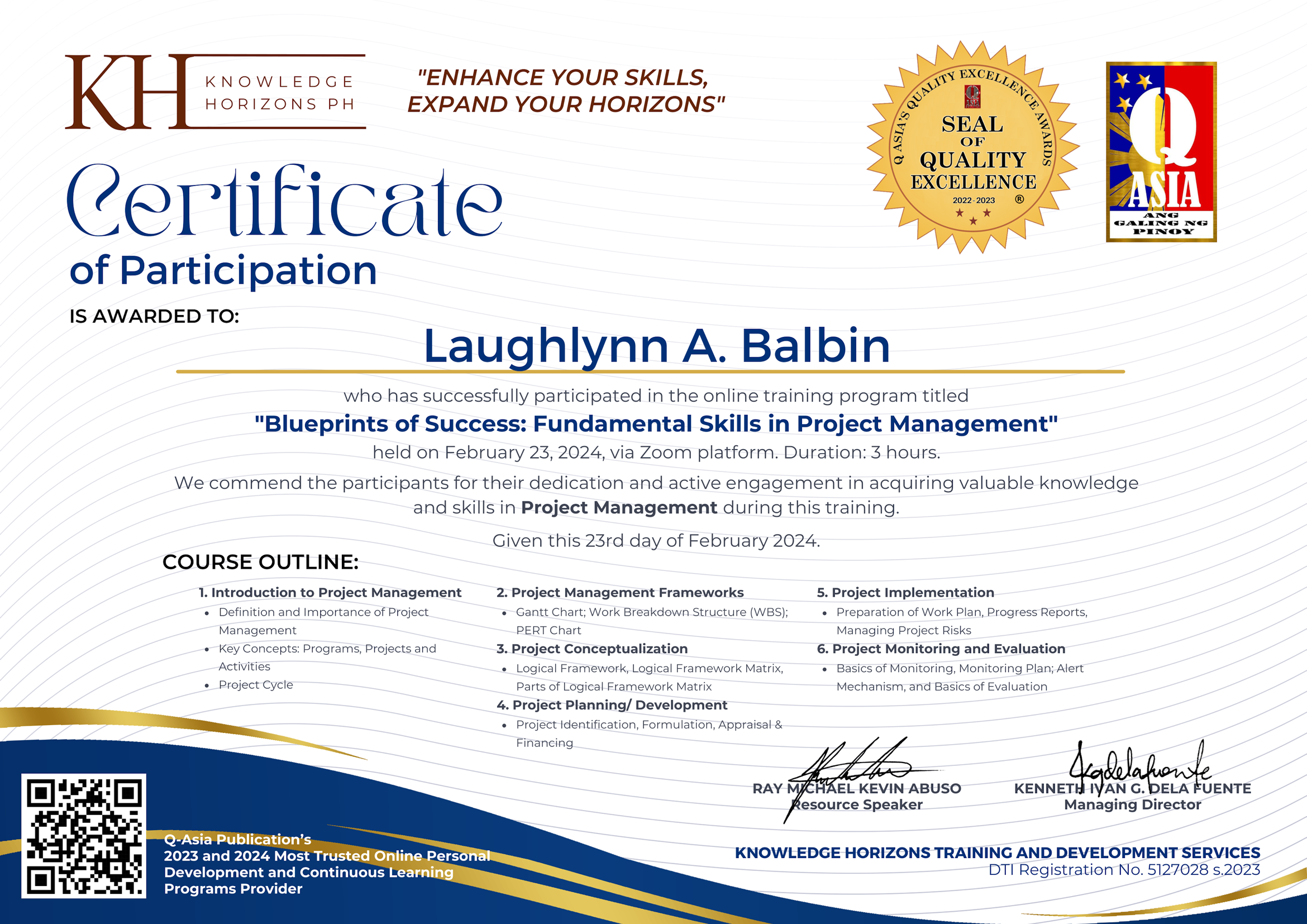
Task: Select Project Management Frameworks heading
Action: 620,593
